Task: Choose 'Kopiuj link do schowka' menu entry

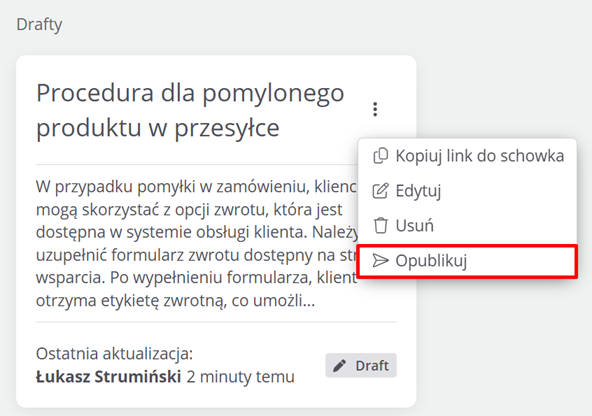Action: pos(467,156)
